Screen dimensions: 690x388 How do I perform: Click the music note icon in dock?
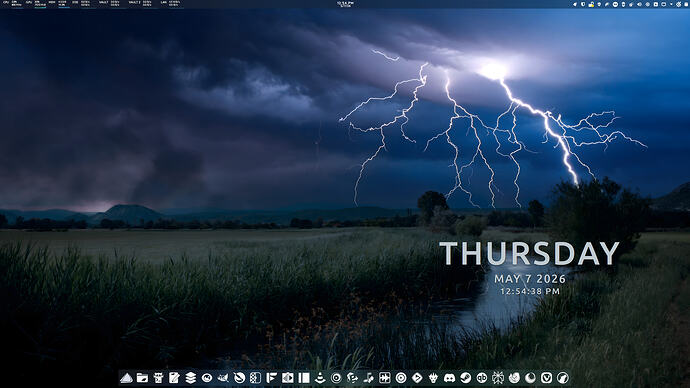coord(368,378)
